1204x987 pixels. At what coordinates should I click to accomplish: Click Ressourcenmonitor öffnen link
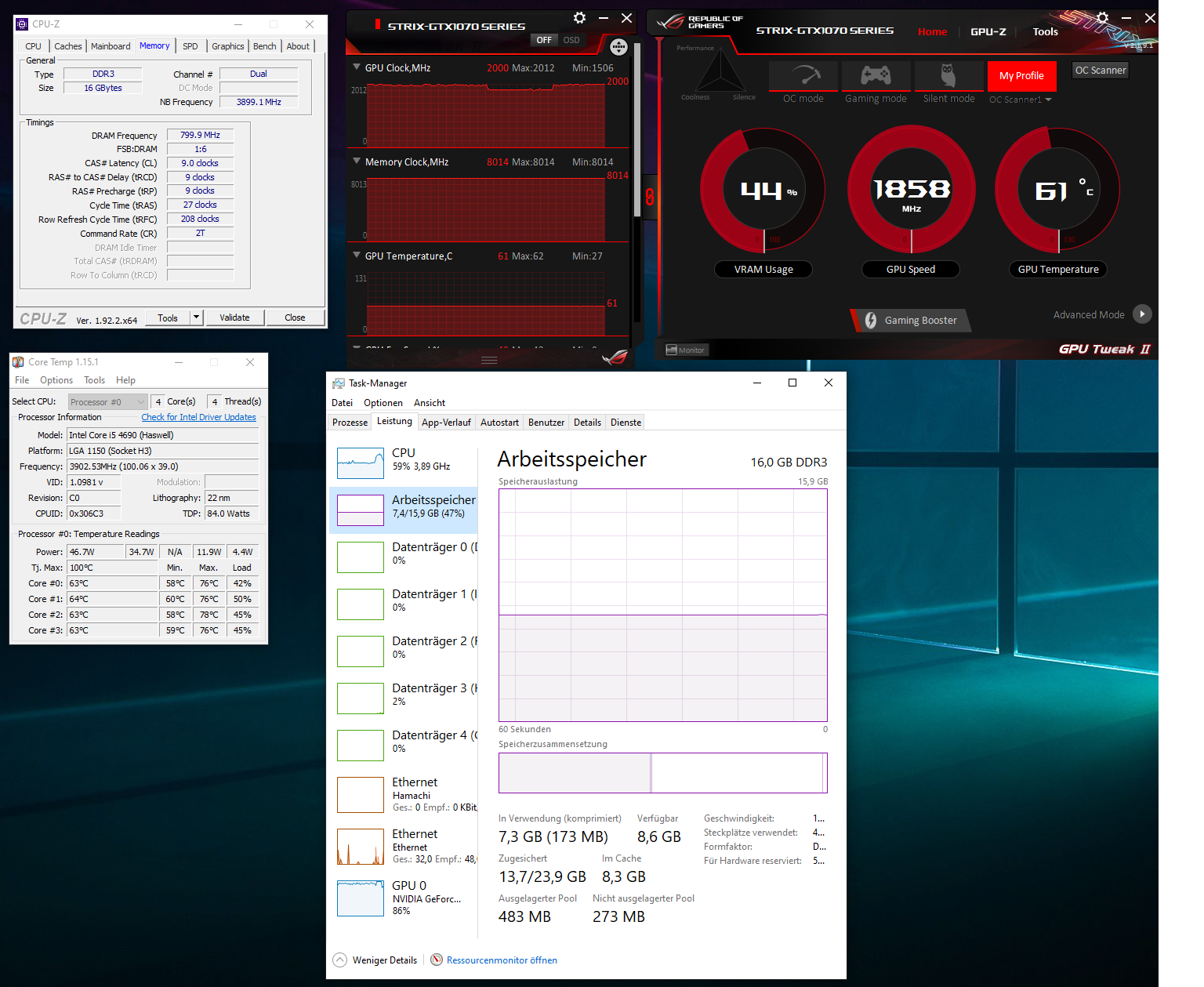click(502, 960)
